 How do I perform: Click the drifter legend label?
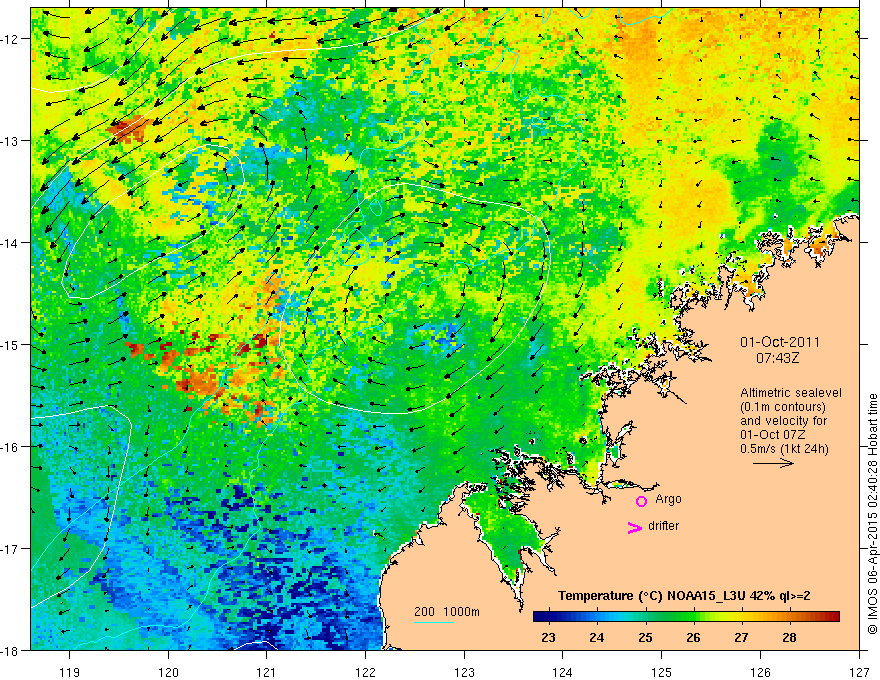point(663,526)
